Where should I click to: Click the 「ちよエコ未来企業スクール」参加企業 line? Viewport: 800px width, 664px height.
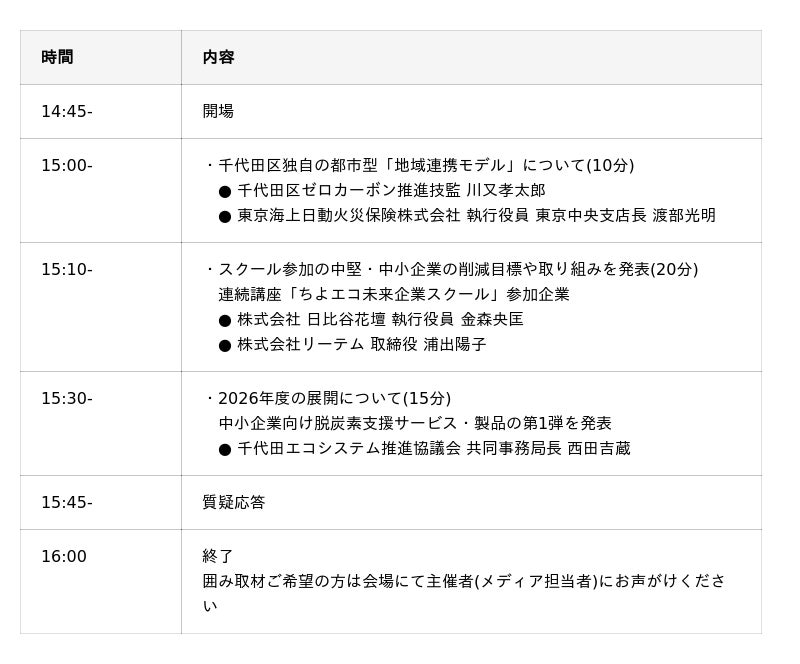(393, 294)
